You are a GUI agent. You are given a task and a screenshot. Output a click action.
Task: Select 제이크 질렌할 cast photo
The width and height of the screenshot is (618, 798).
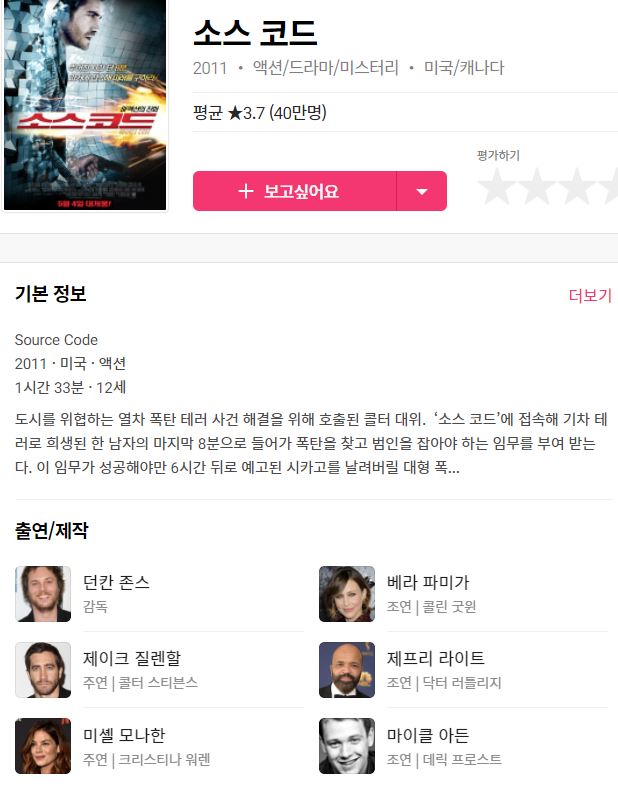click(43, 670)
